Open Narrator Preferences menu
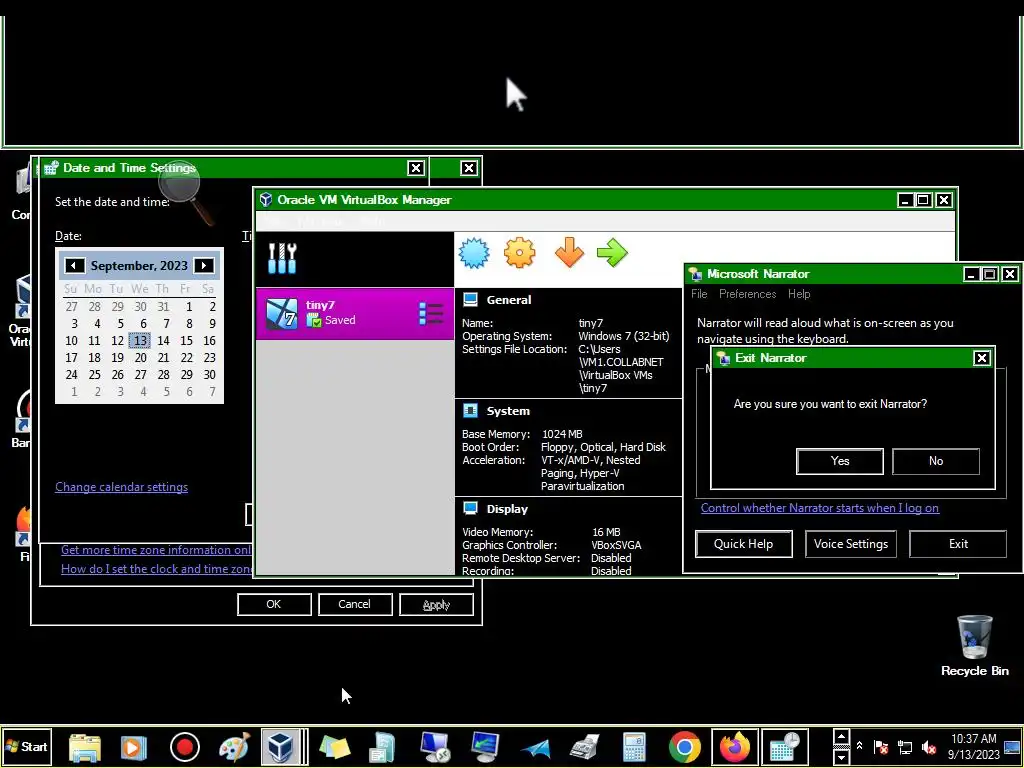Image resolution: width=1024 pixels, height=768 pixels. pos(748,294)
